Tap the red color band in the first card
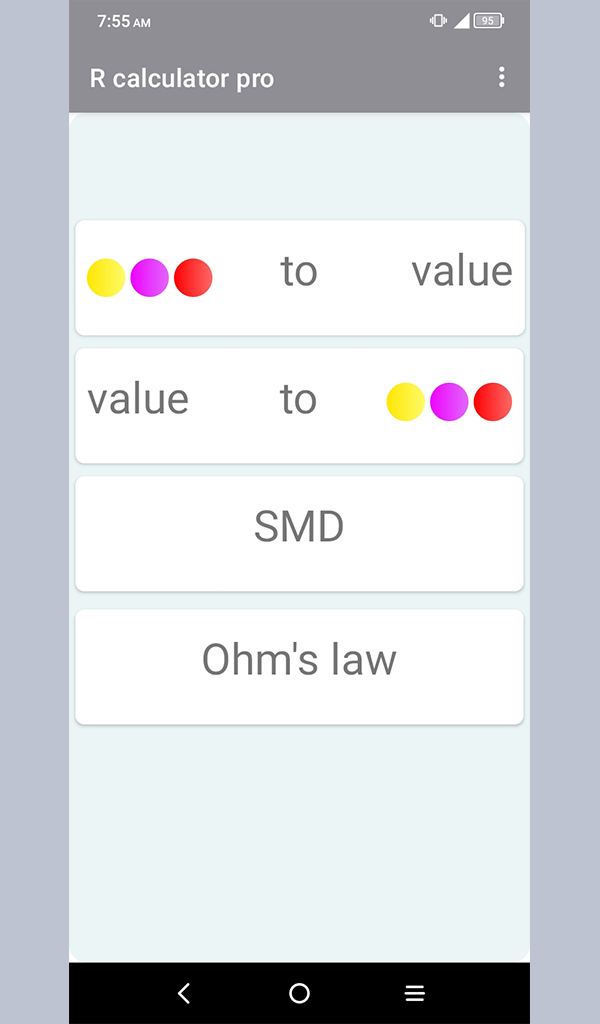 [192, 277]
